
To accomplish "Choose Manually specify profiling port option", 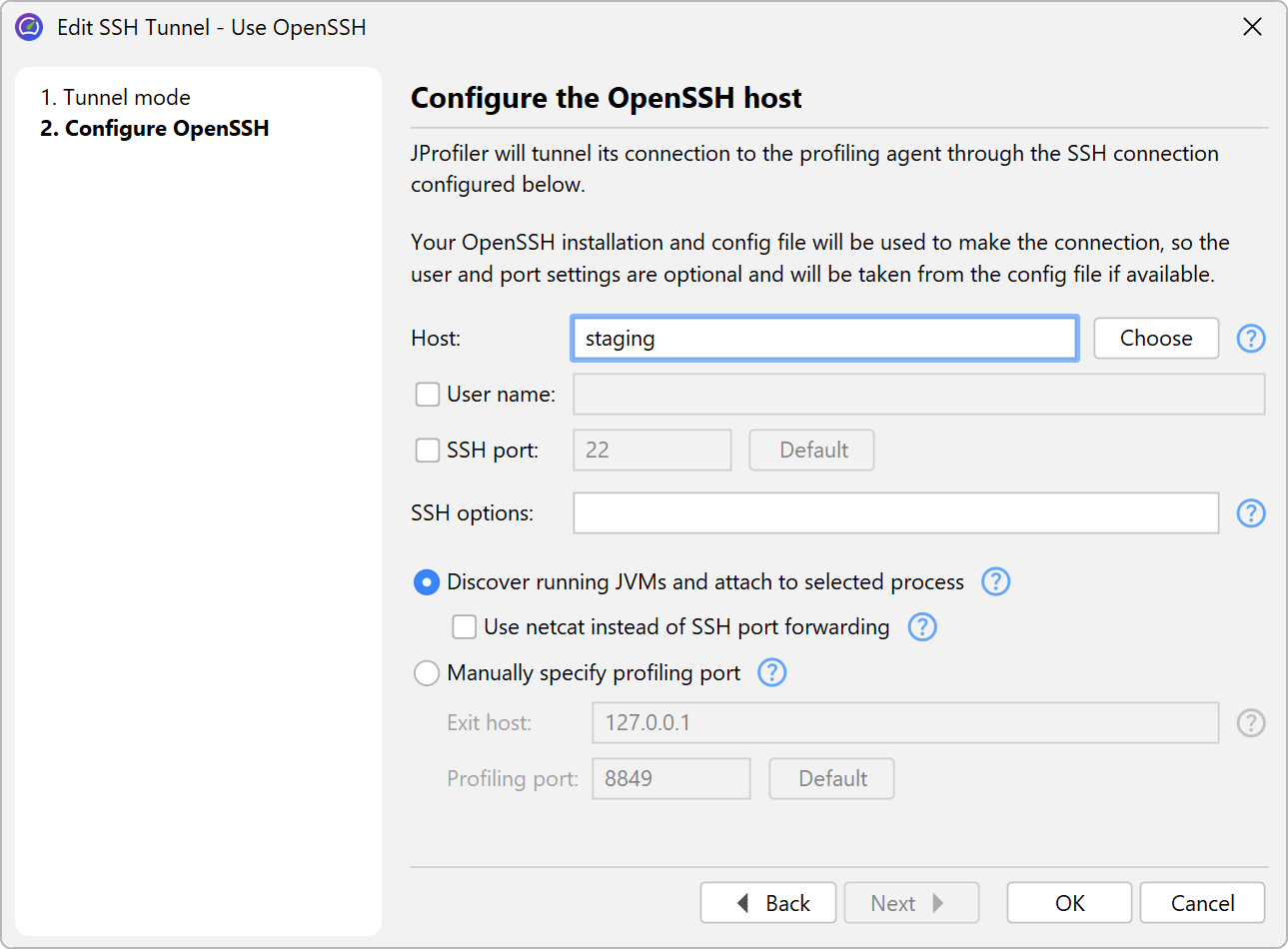I will (427, 673).
